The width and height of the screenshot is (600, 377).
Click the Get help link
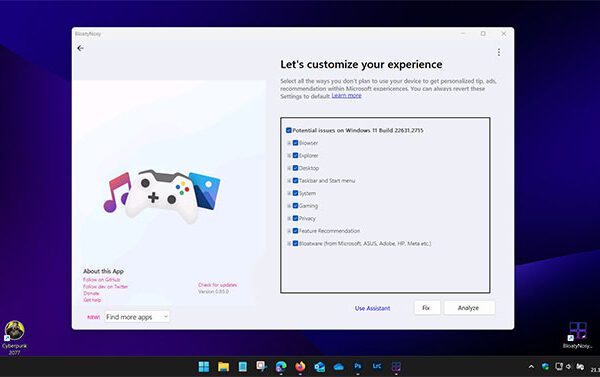[92, 300]
